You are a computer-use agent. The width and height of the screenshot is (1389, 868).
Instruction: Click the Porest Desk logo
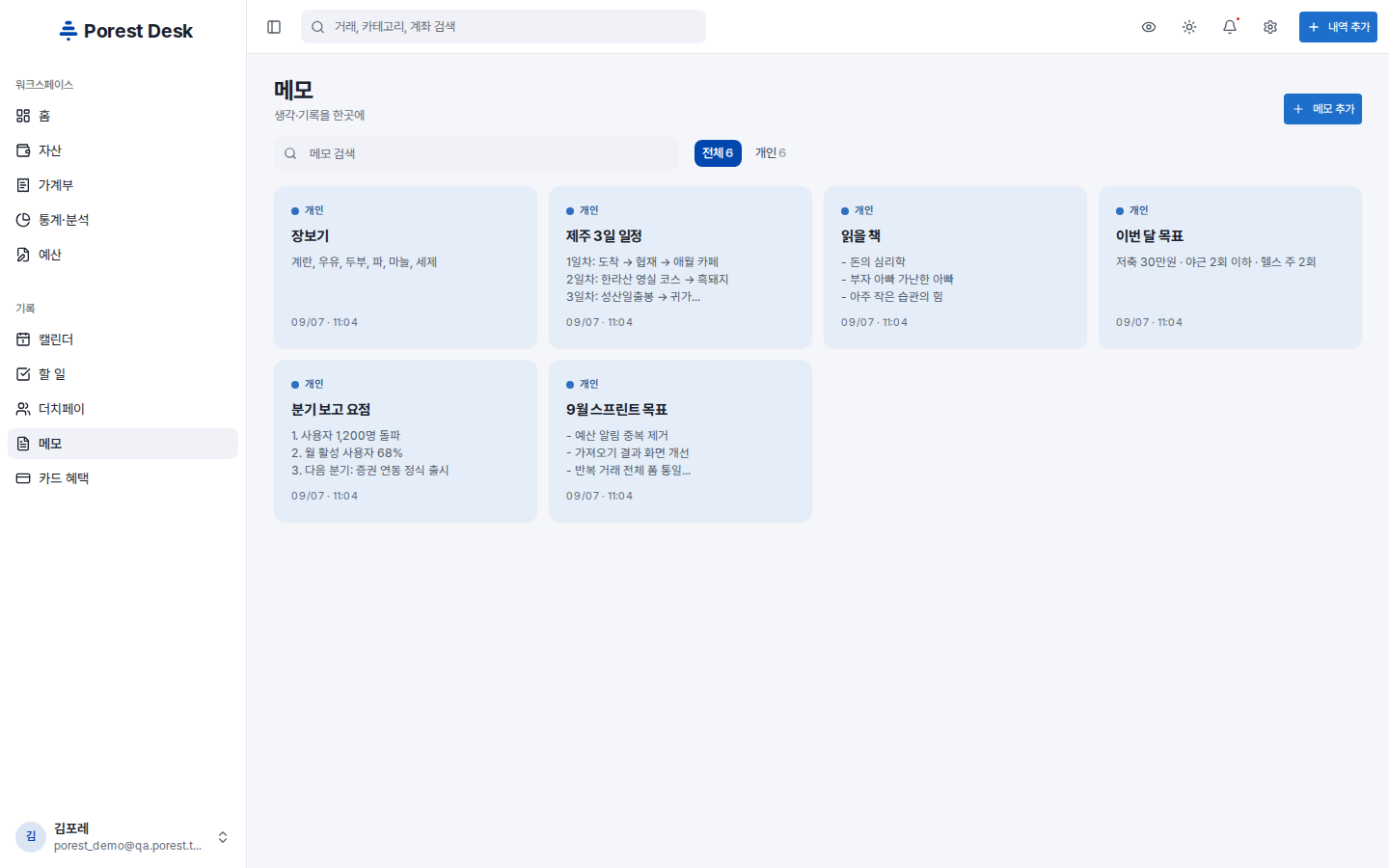pyautogui.click(x=125, y=31)
